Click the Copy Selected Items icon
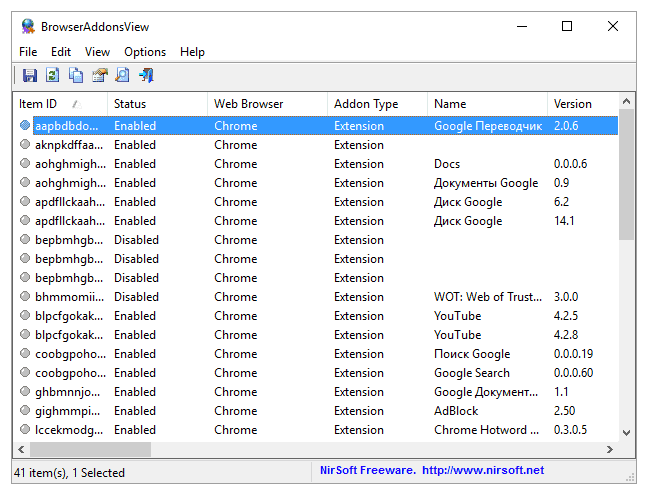651x496 pixels. 76,75
